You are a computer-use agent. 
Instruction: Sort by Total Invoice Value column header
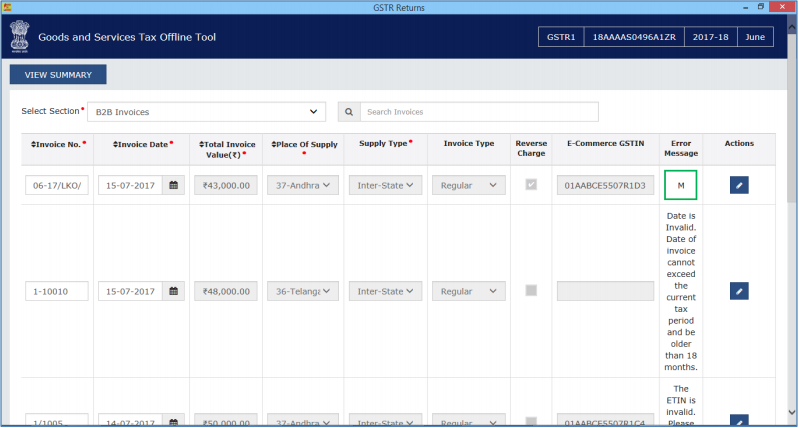coord(227,149)
